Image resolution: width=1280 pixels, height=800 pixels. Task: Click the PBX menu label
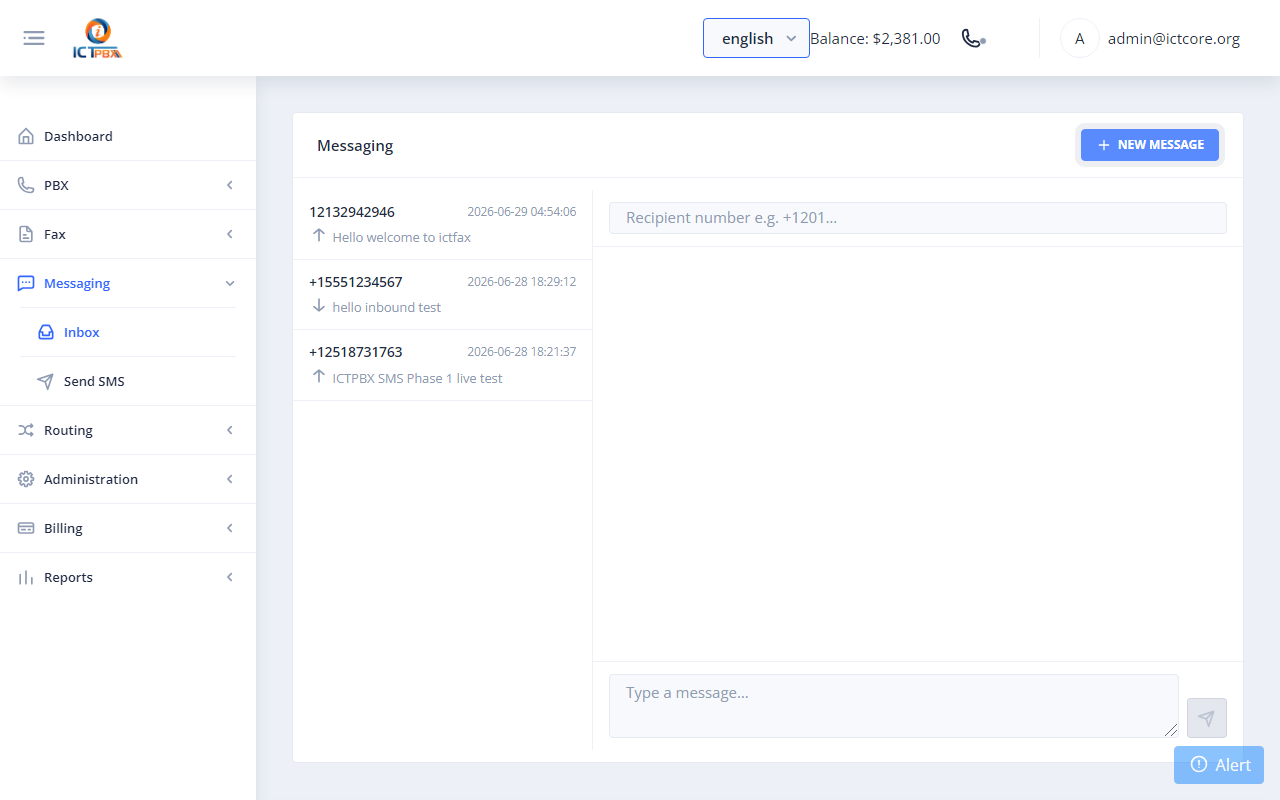pos(56,185)
